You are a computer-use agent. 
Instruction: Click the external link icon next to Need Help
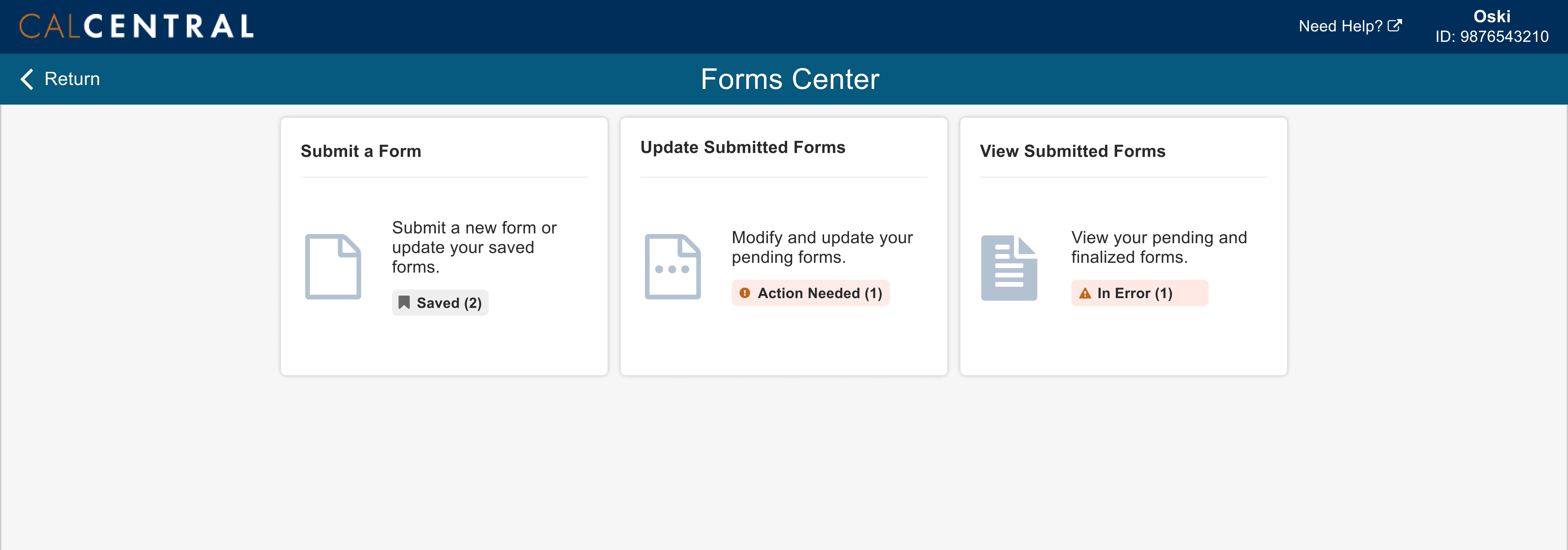pos(1395,26)
